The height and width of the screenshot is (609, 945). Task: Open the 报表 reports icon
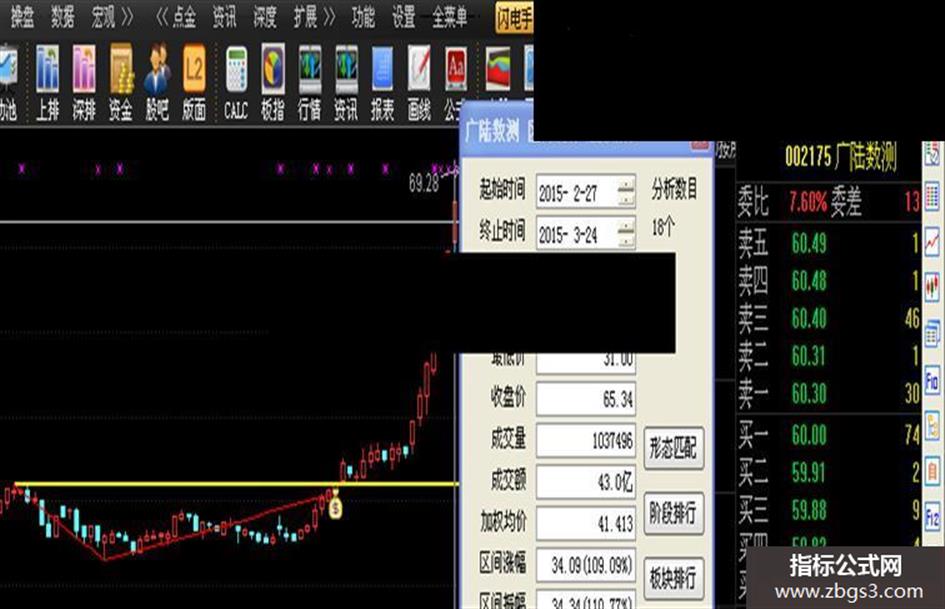click(382, 83)
